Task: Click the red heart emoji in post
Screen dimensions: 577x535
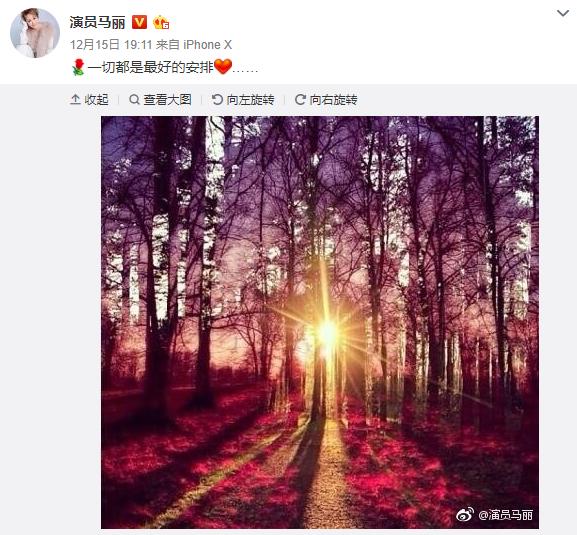Action: pos(223,67)
